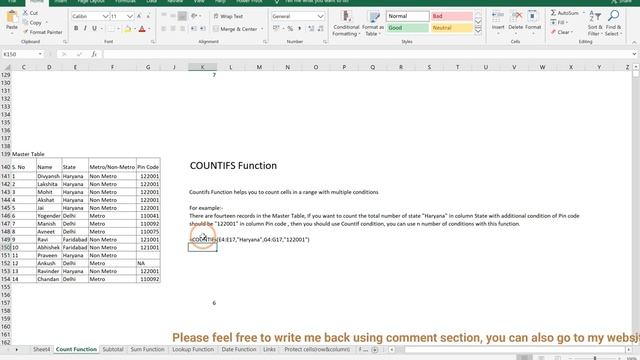Open Find & Select magnifier
Image resolution: width=640 pixels, height=360 pixels.
click(613, 23)
